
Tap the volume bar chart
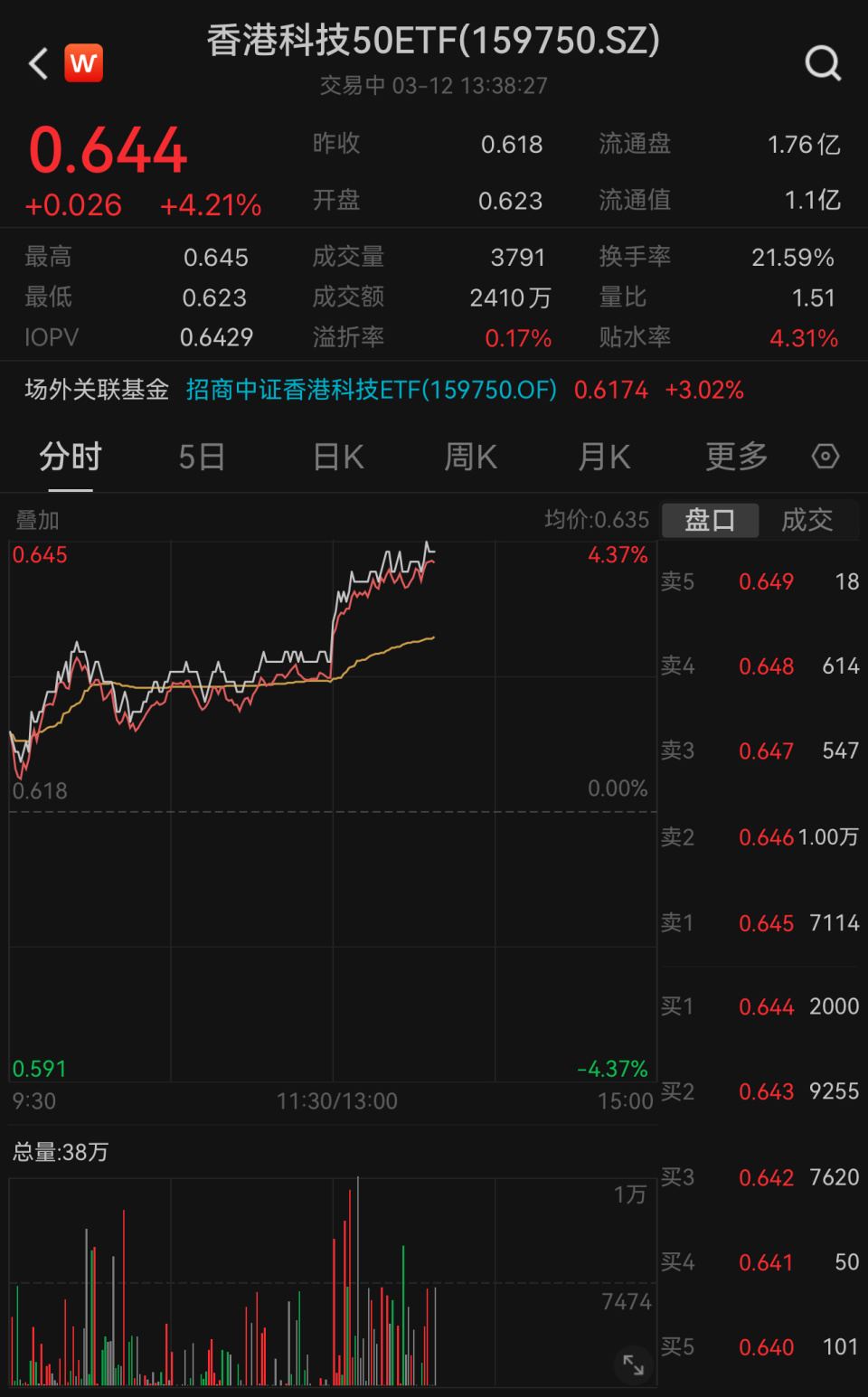(x=333, y=1281)
